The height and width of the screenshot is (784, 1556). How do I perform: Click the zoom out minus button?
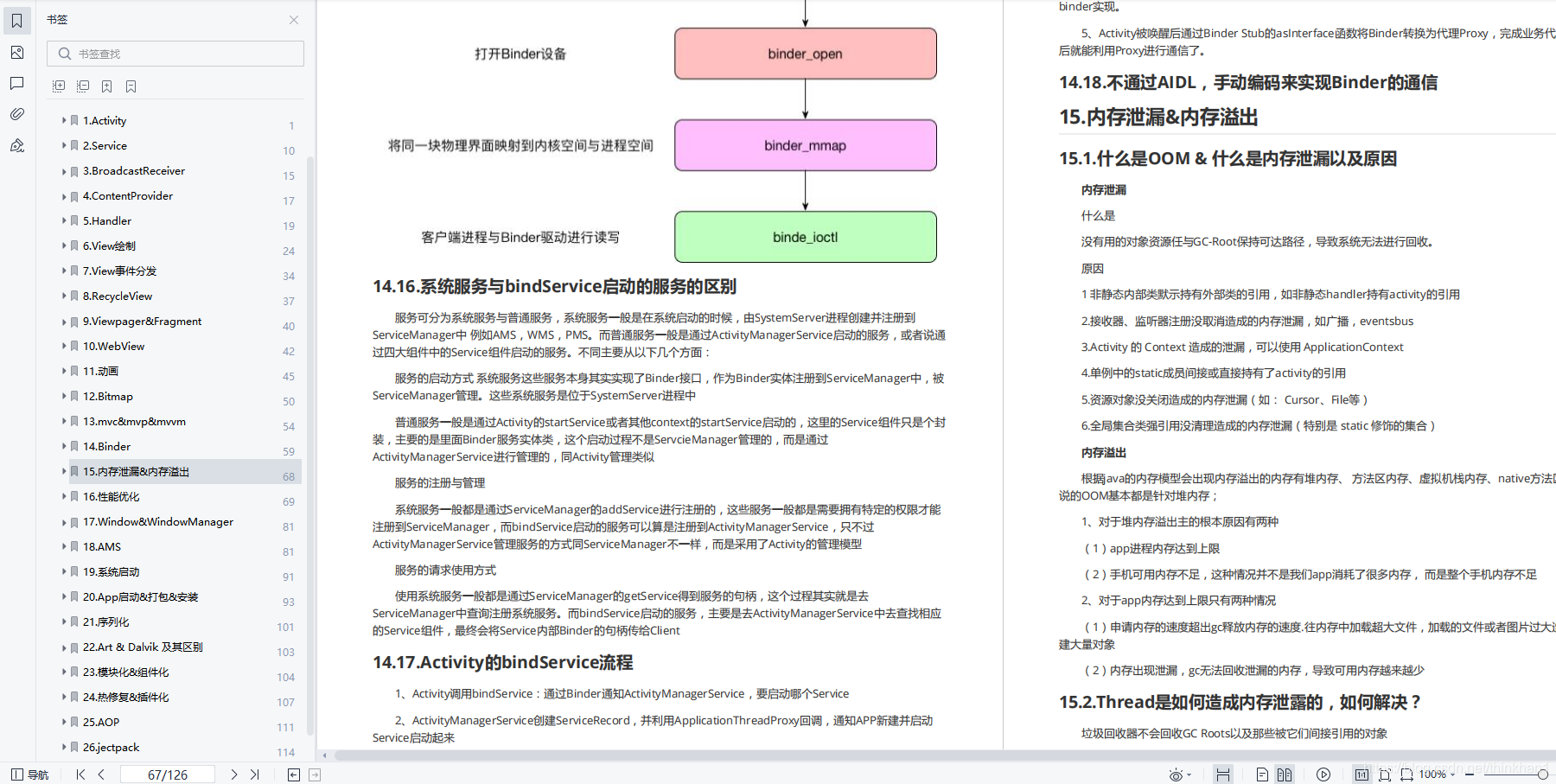click(x=1470, y=774)
